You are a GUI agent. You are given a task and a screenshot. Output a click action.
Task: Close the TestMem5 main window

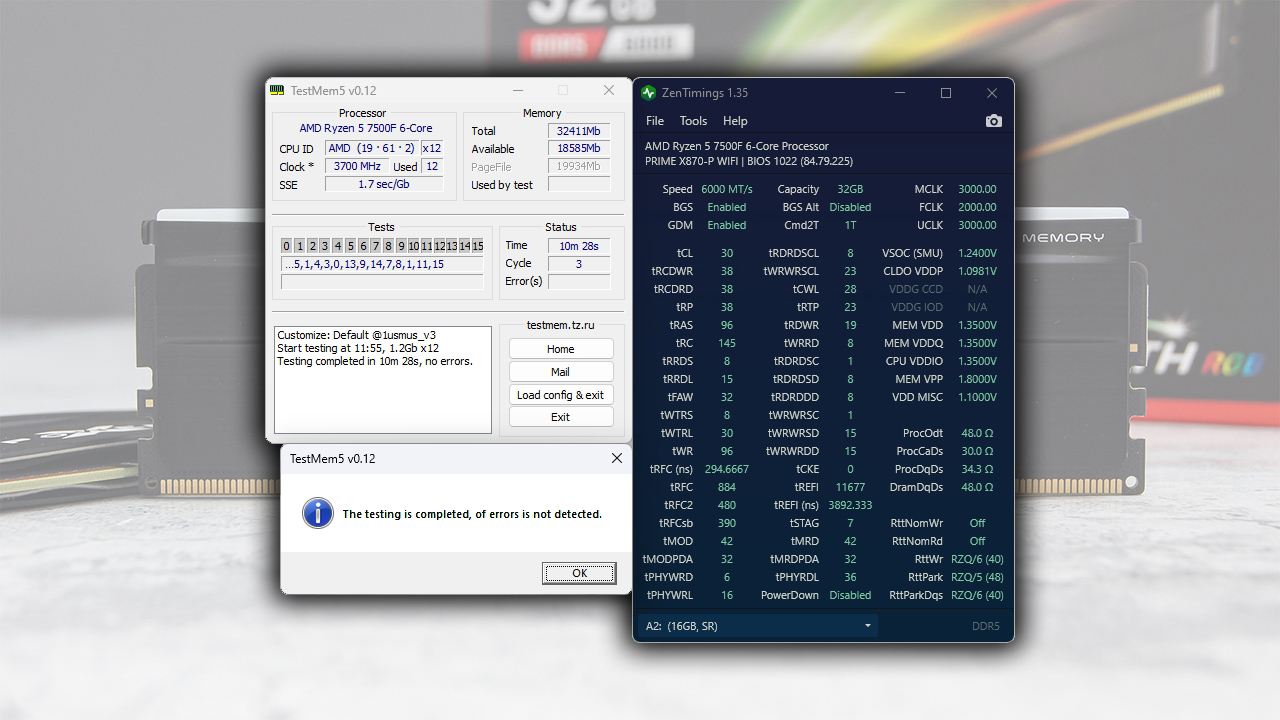[x=609, y=90]
